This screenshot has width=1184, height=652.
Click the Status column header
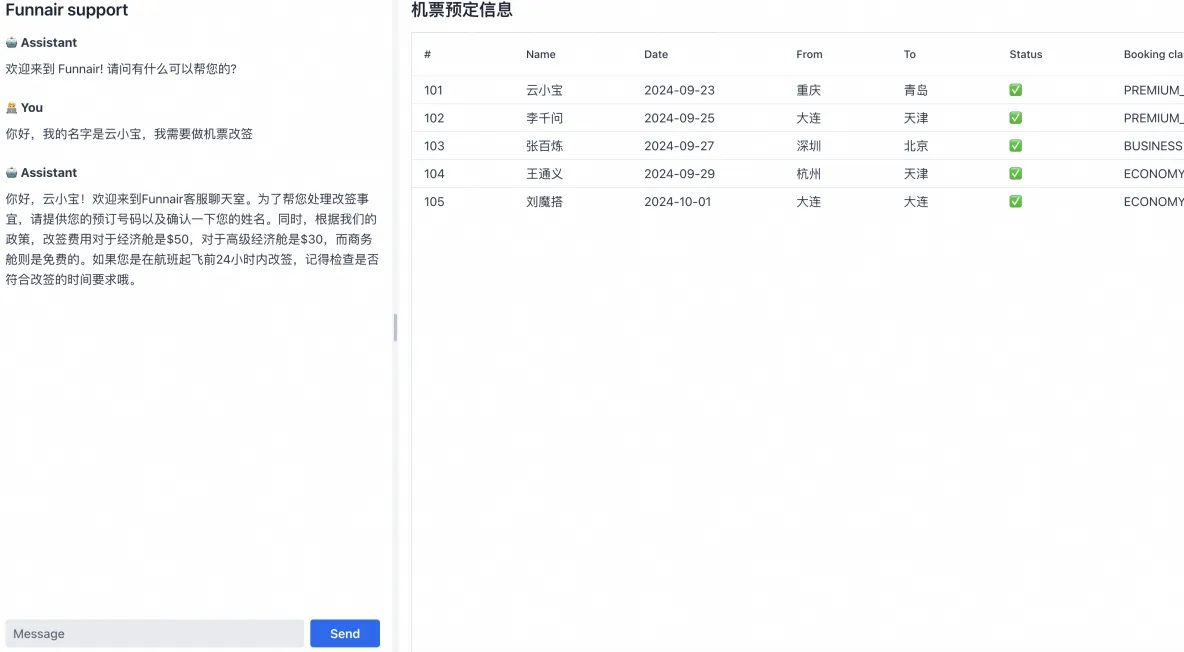1026,54
